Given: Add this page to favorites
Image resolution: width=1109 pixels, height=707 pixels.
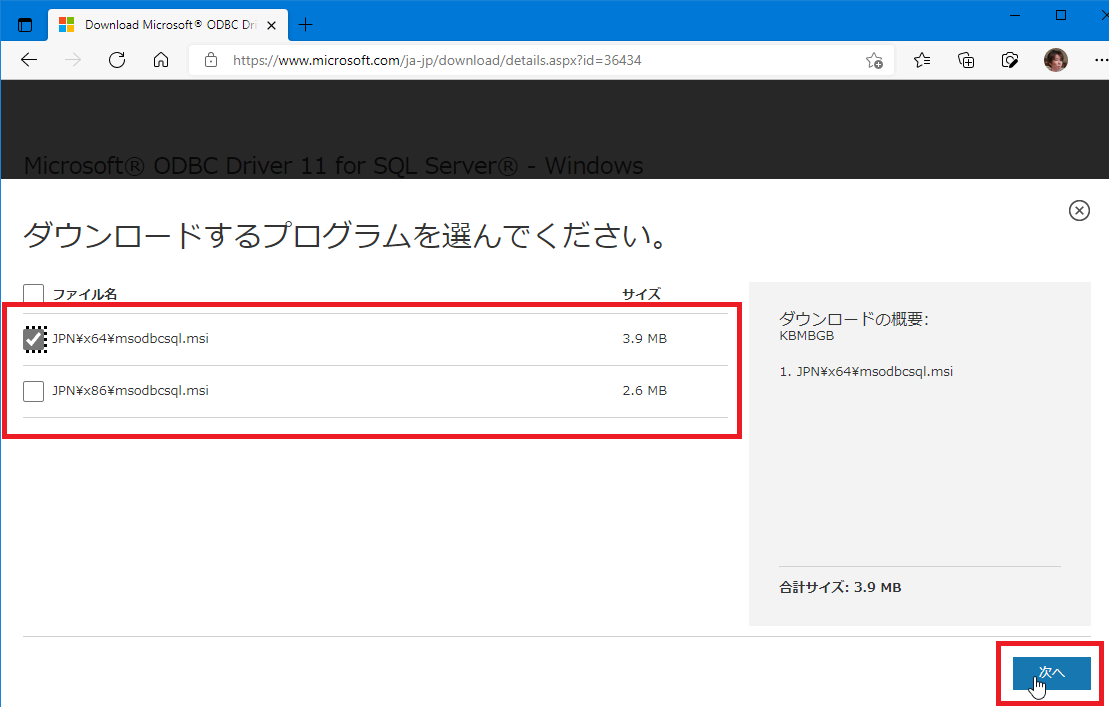Looking at the screenshot, I should point(874,60).
